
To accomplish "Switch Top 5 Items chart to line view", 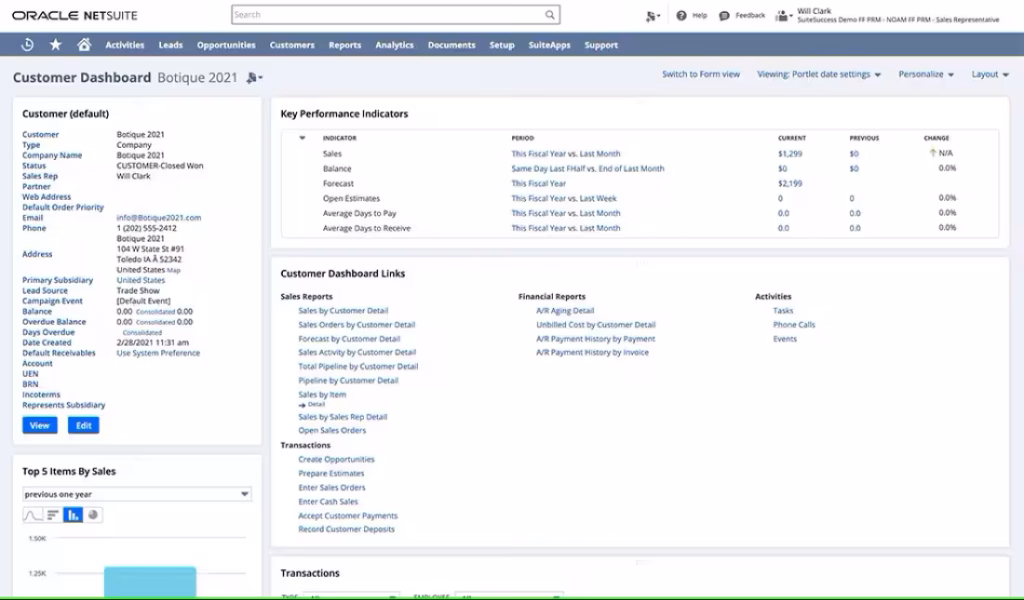I will click(x=33, y=515).
